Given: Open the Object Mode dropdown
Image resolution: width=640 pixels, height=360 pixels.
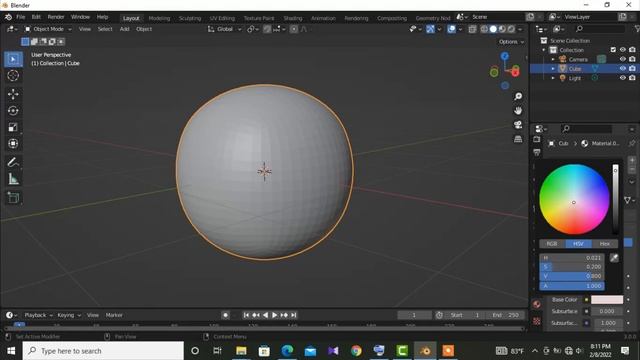Looking at the screenshot, I should (48, 29).
